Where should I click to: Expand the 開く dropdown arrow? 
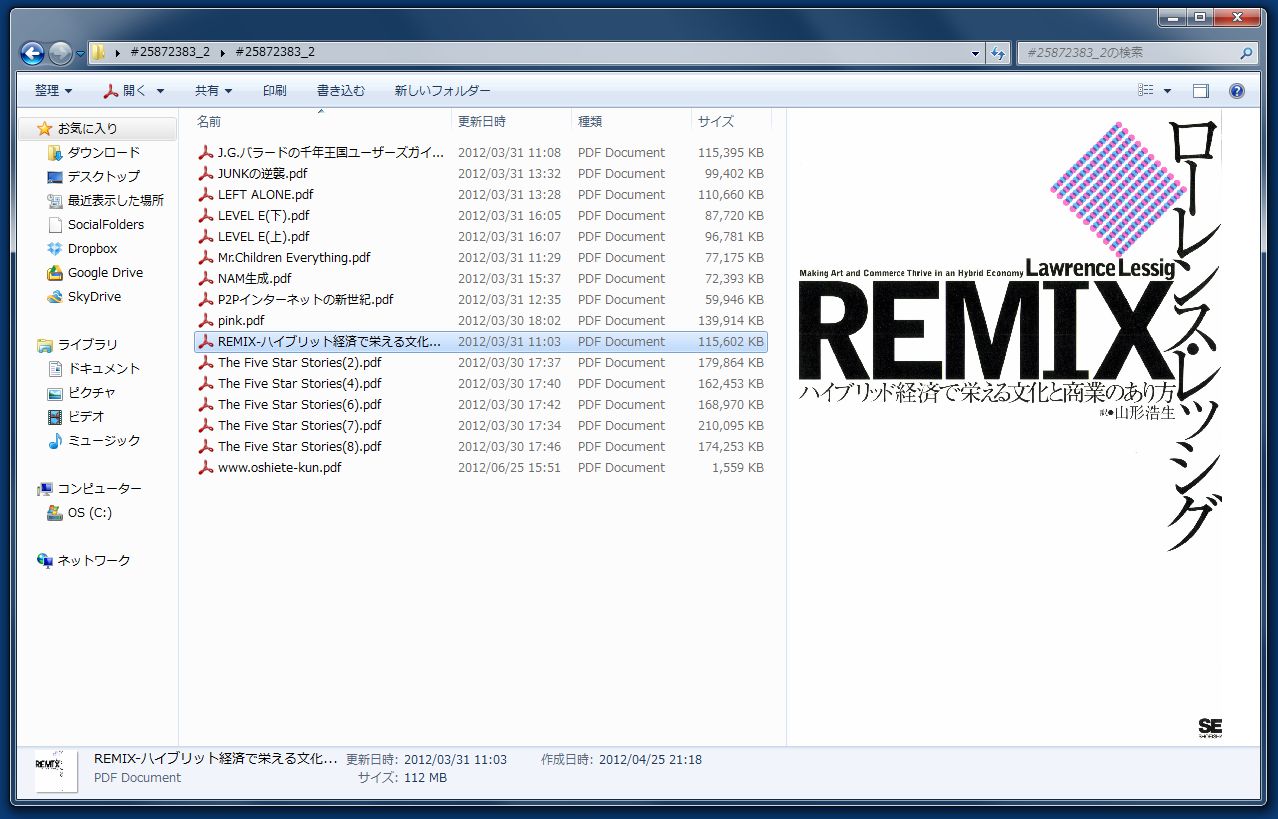pos(159,91)
